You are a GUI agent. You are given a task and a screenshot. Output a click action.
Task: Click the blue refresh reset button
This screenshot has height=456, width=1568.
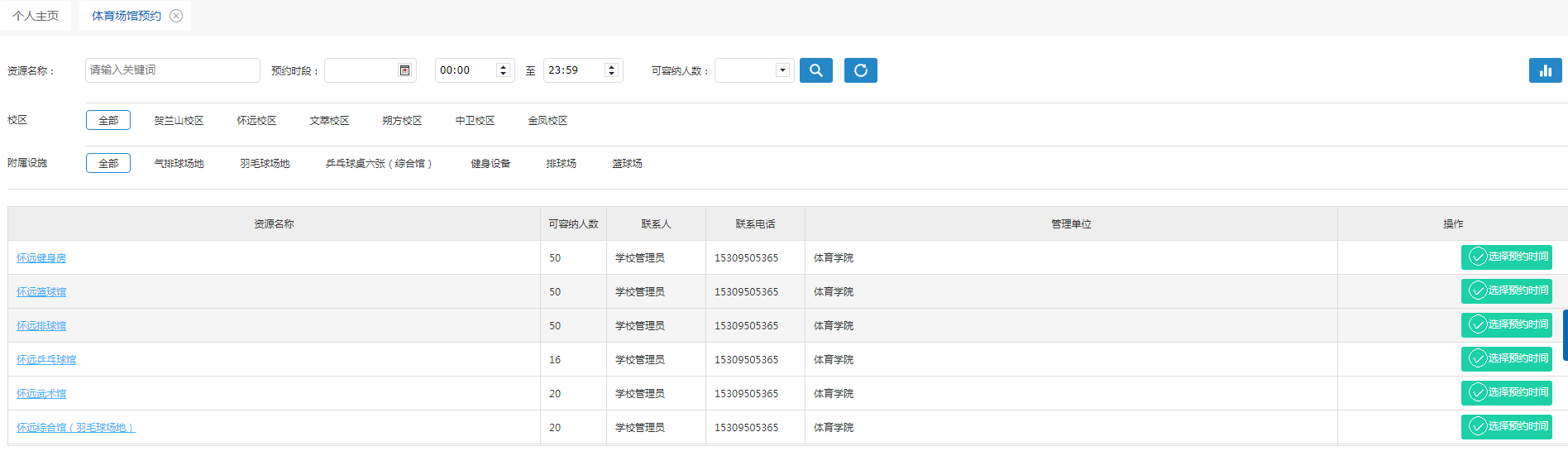860,70
